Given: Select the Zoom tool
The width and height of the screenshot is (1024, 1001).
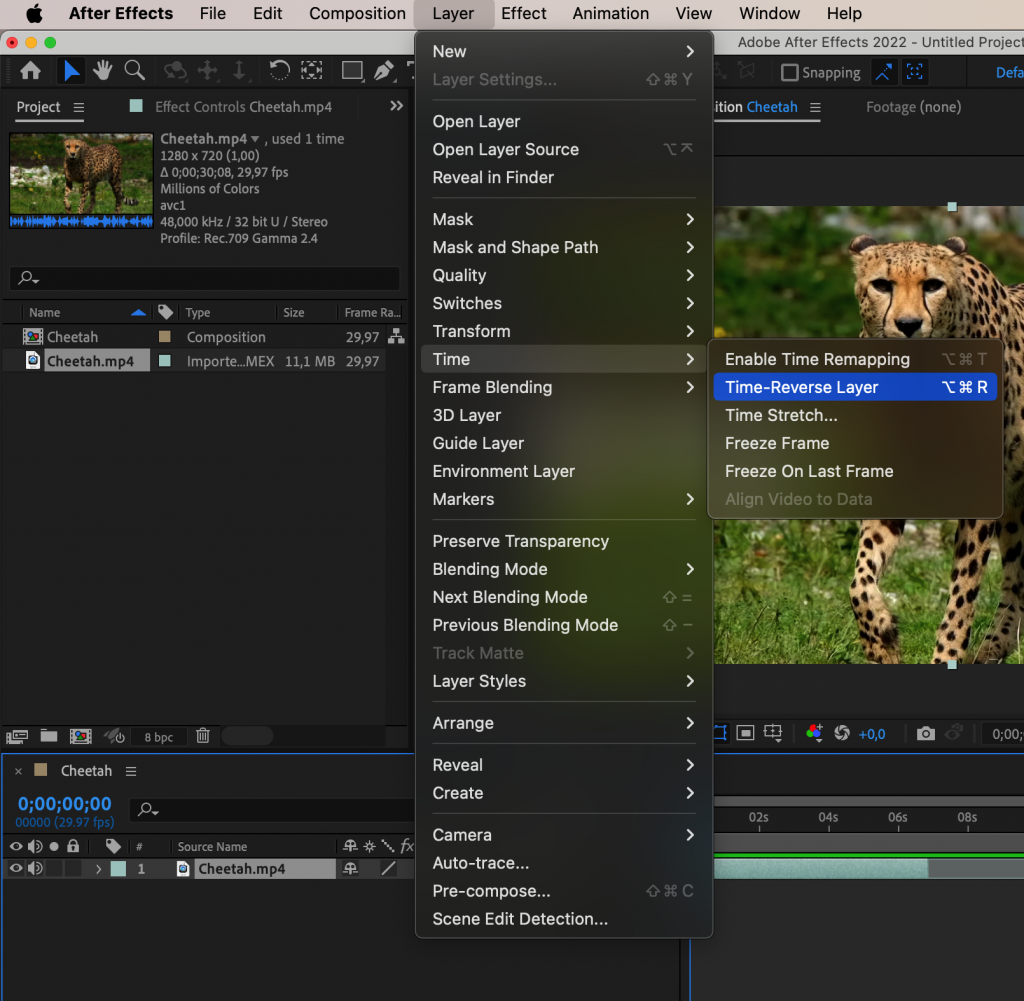Looking at the screenshot, I should [133, 72].
